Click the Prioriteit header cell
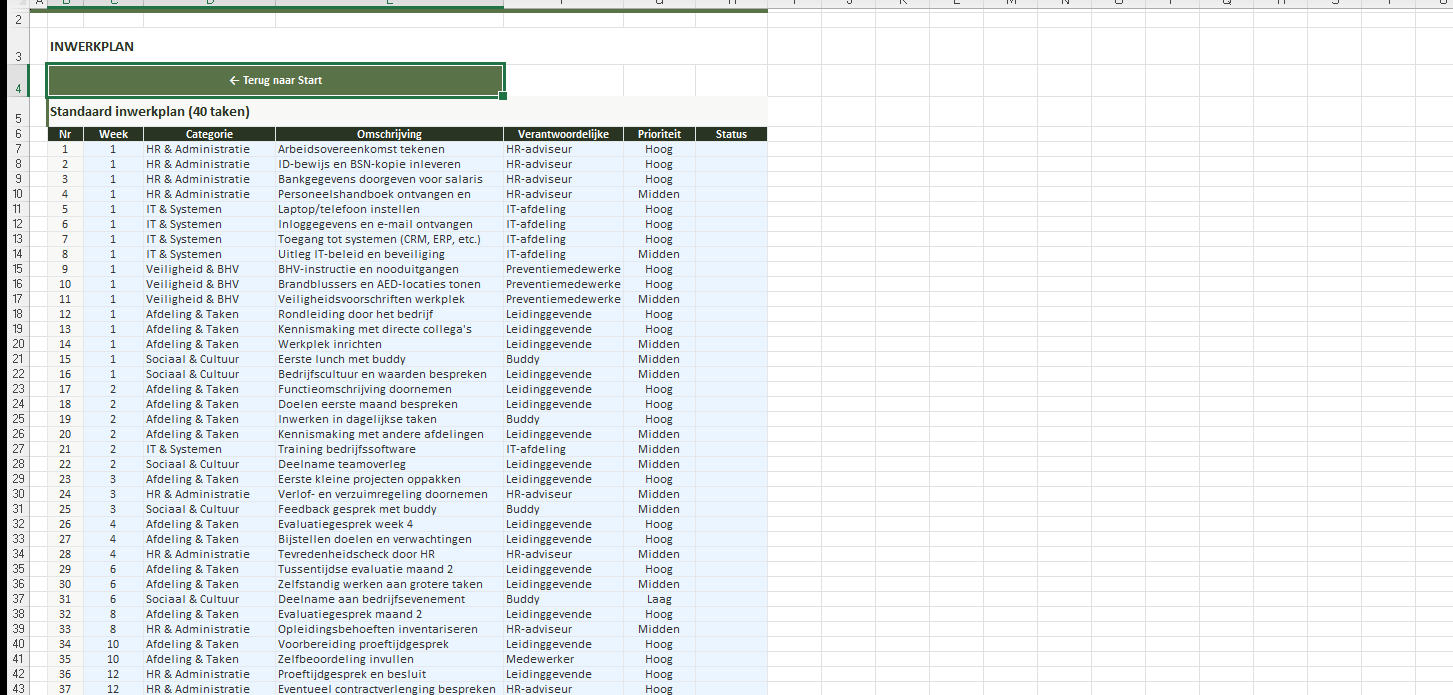 point(658,134)
